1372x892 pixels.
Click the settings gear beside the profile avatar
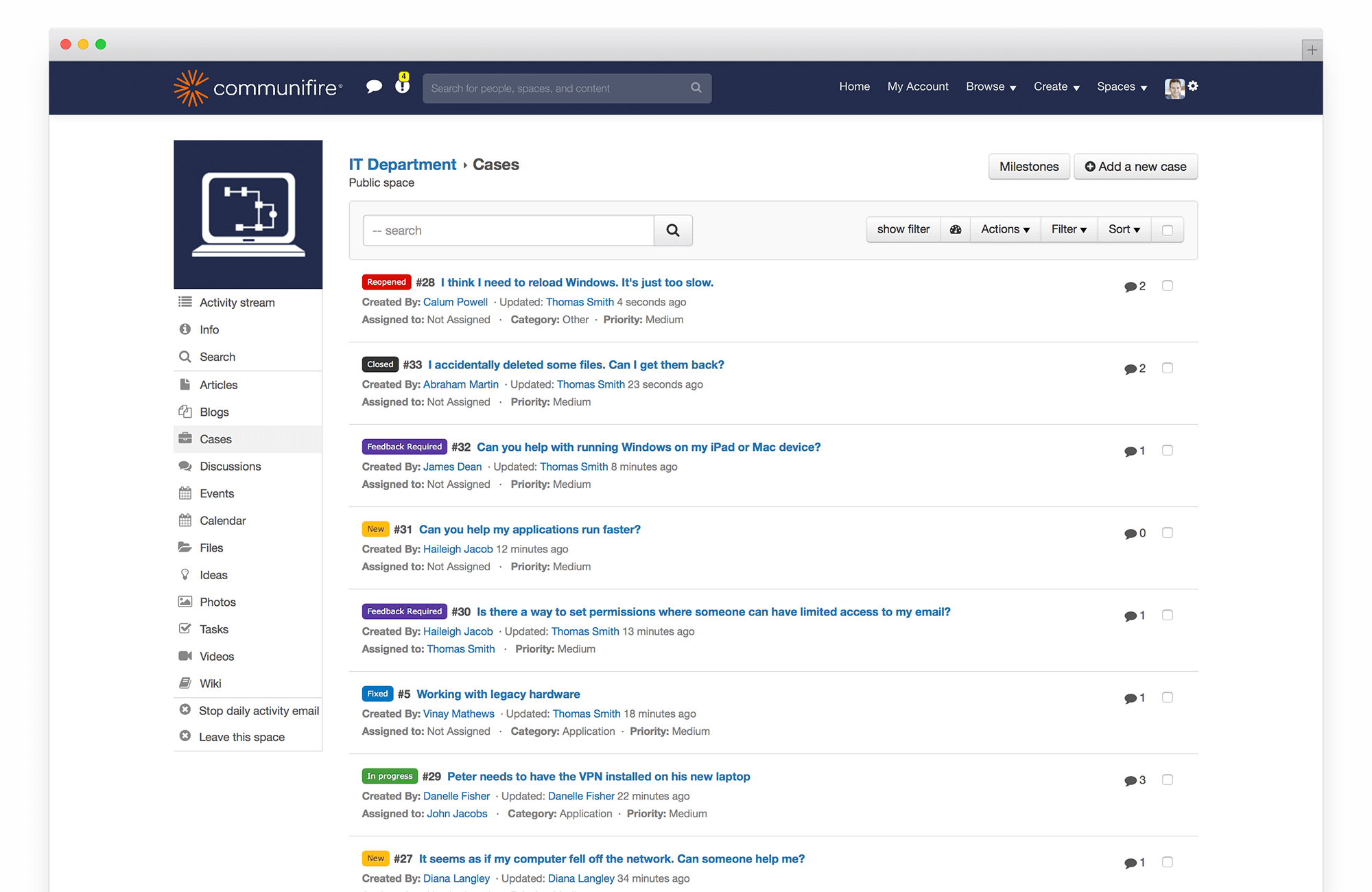tap(1194, 86)
